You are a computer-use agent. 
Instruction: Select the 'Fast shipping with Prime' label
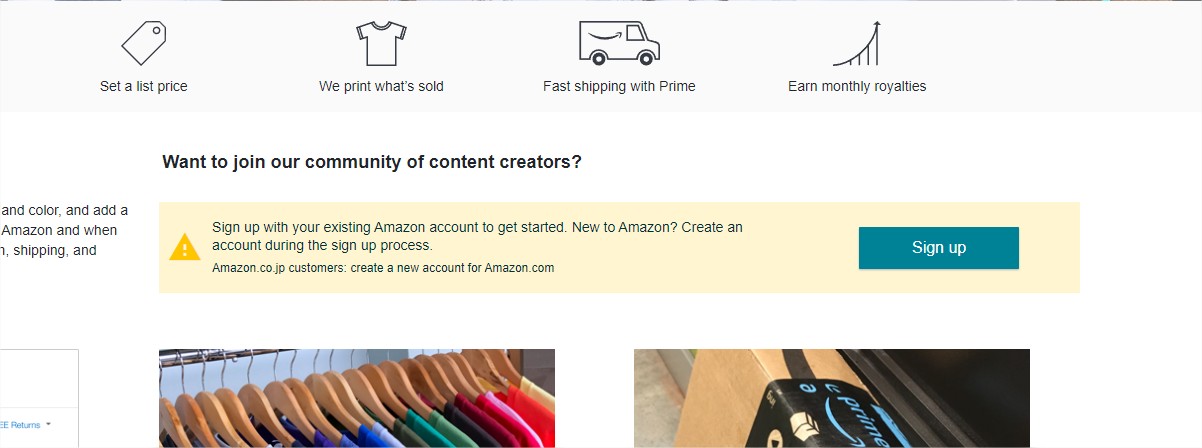619,86
